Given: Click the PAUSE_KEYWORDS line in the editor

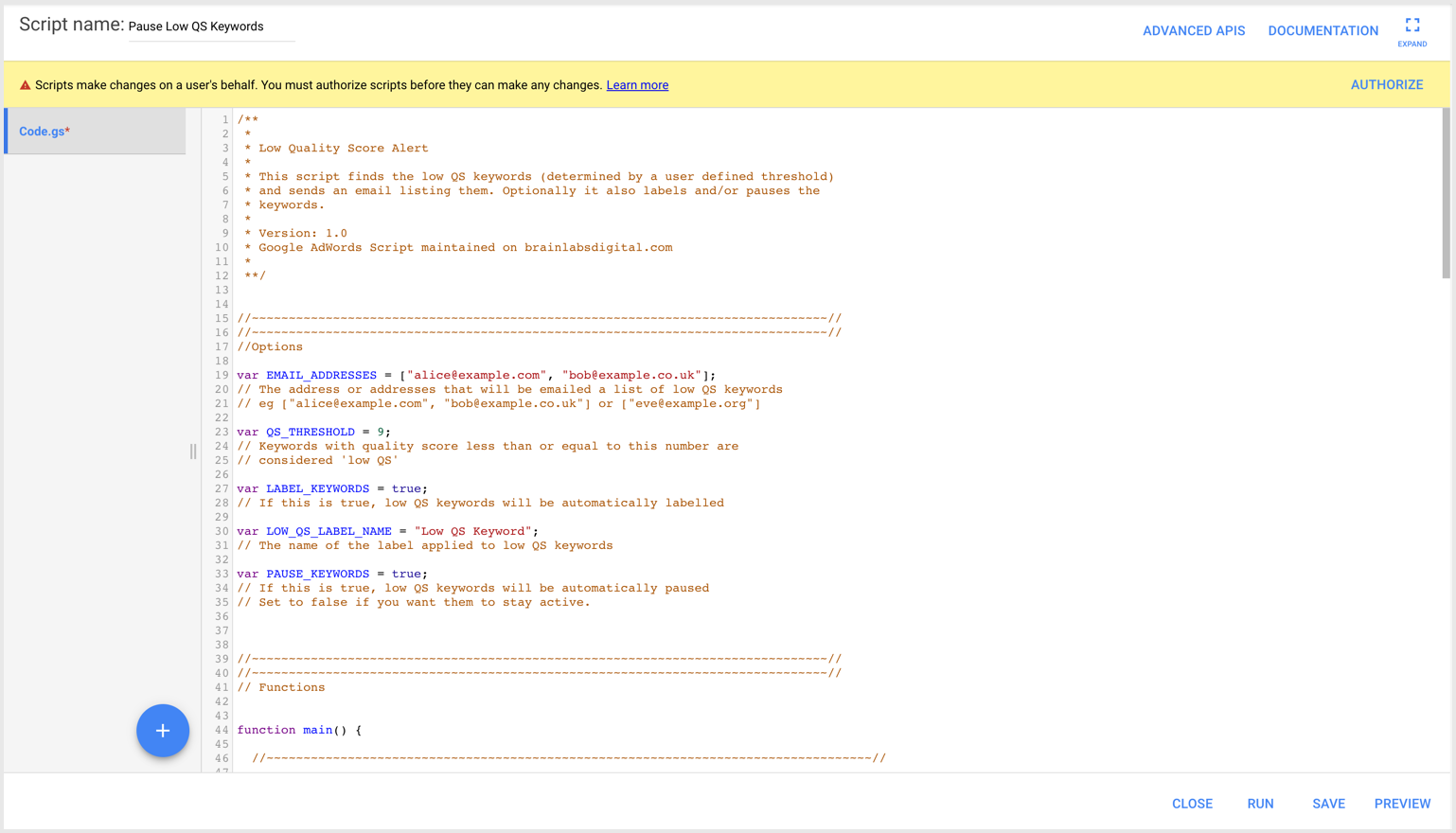Looking at the screenshot, I should tap(322, 574).
